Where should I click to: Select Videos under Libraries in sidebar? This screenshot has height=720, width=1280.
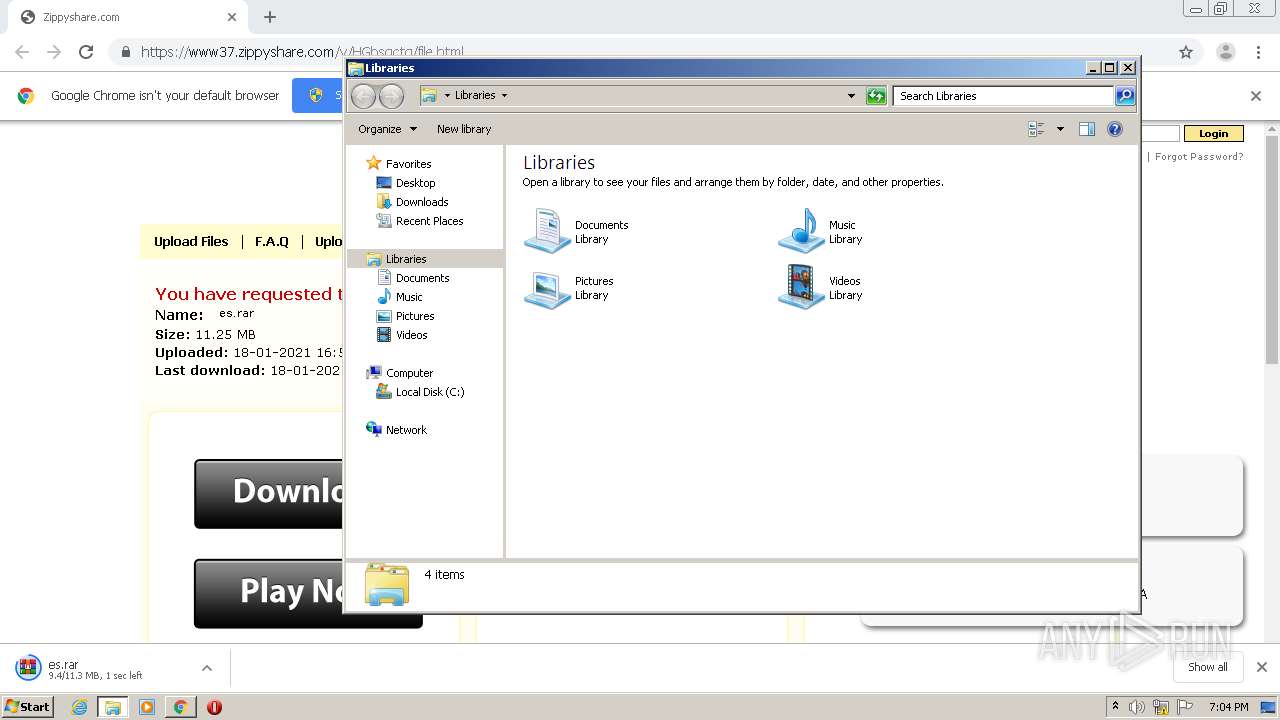point(411,335)
